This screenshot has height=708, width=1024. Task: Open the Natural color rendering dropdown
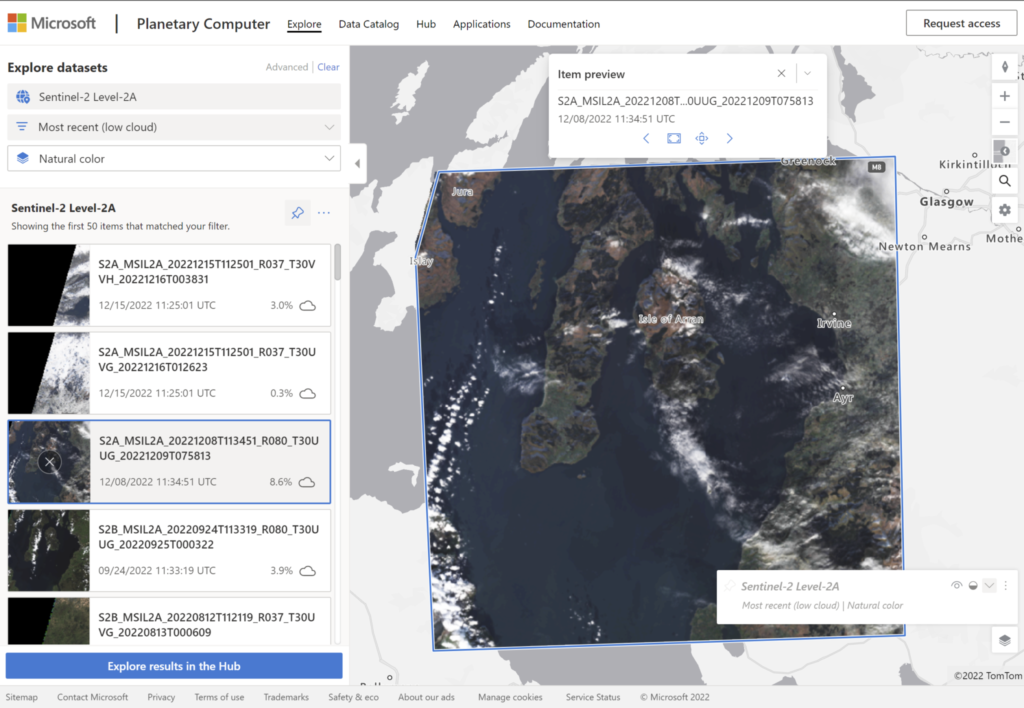(174, 159)
